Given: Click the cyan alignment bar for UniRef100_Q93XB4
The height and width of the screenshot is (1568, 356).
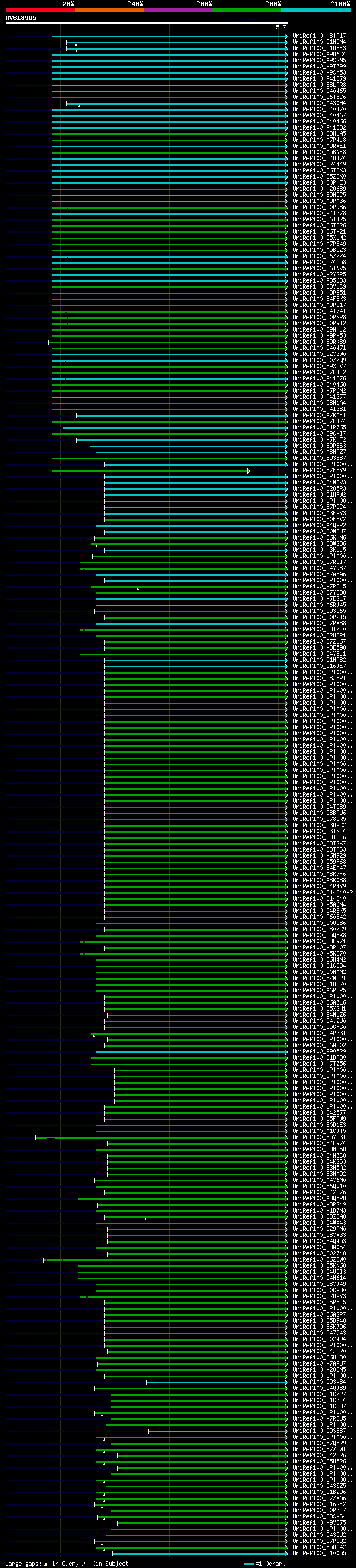Looking at the screenshot, I should (x=216, y=1382).
